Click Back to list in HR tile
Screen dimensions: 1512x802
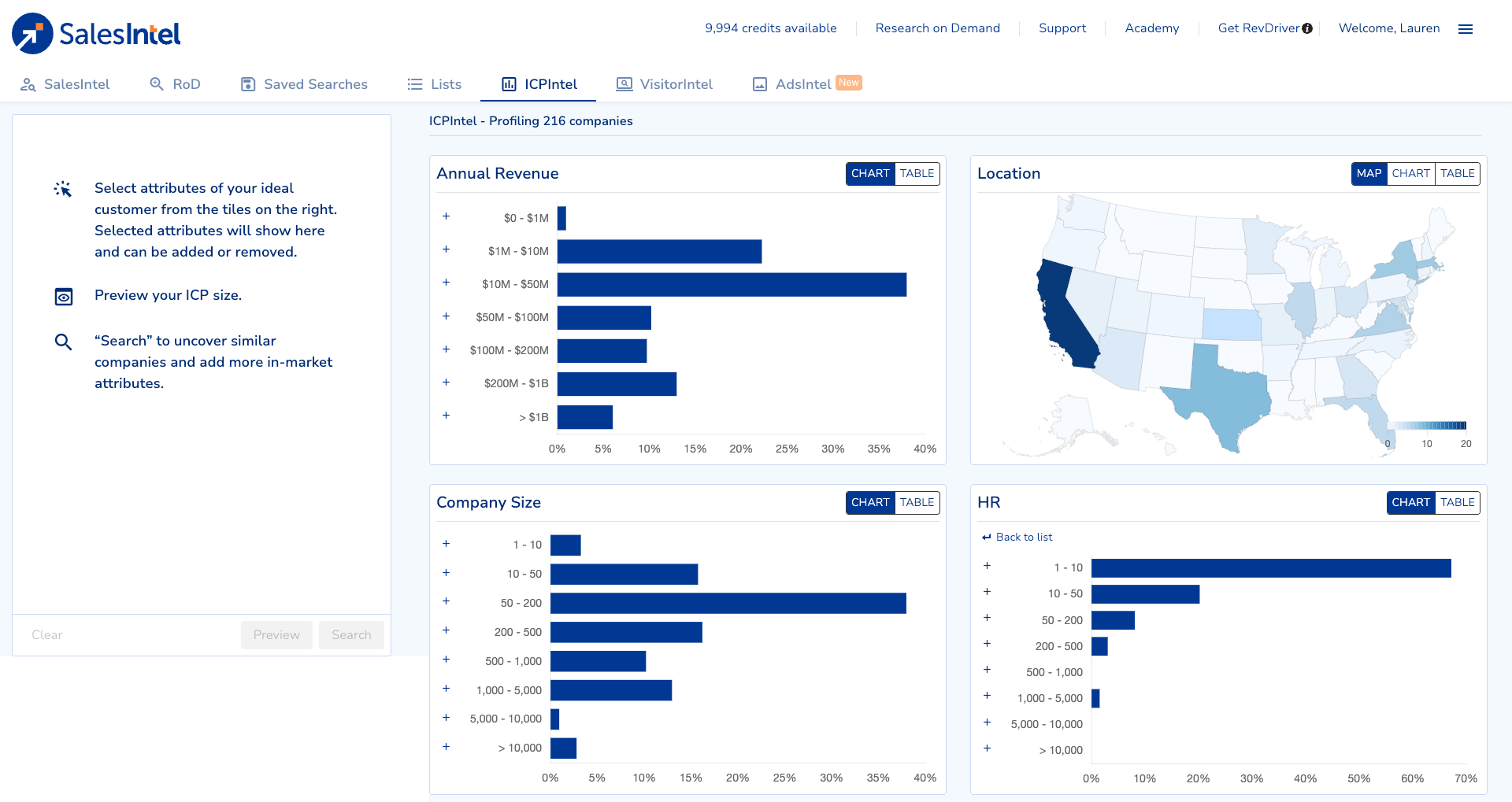coord(1024,537)
